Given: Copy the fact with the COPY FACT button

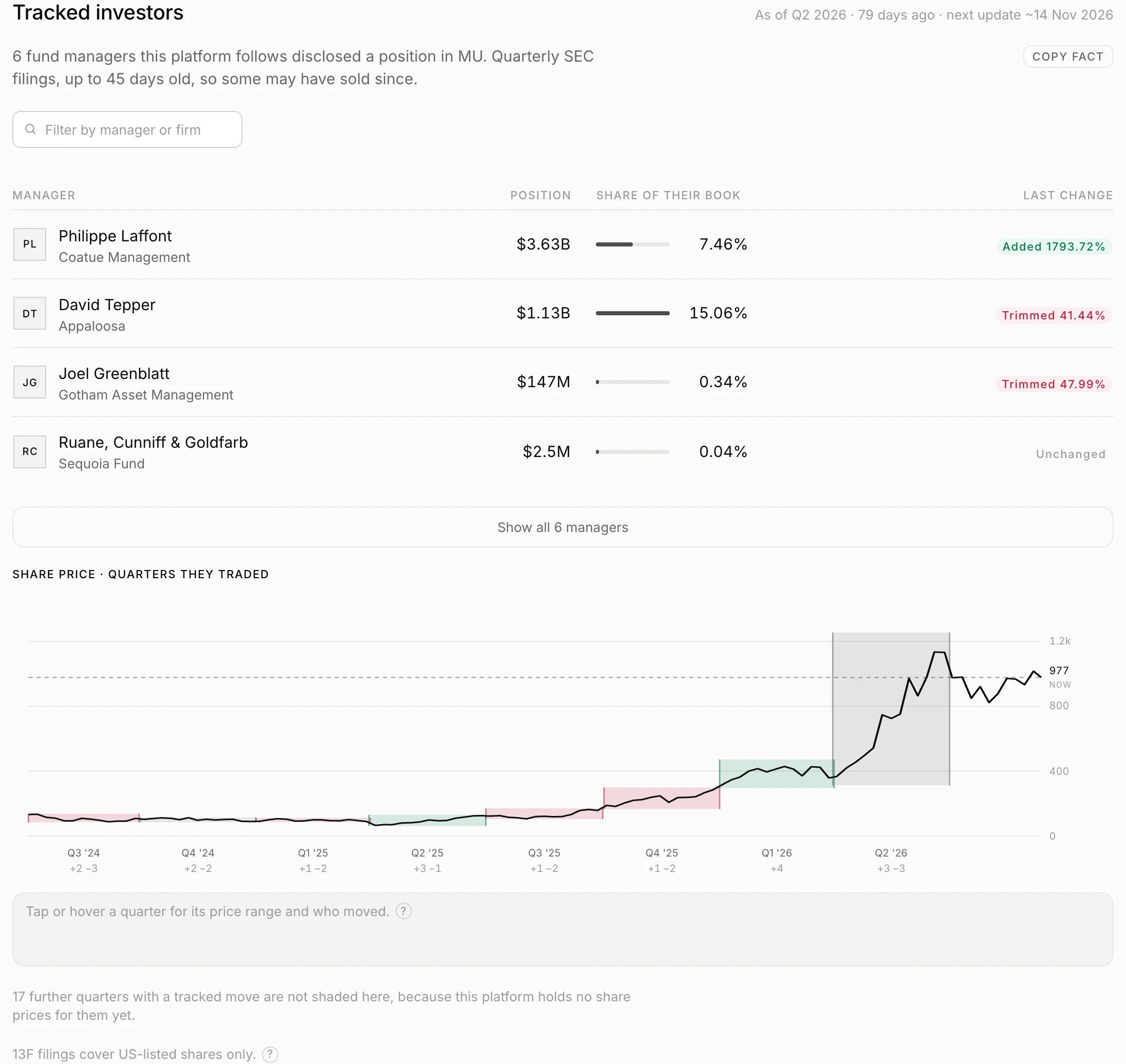Looking at the screenshot, I should pyautogui.click(x=1067, y=56).
